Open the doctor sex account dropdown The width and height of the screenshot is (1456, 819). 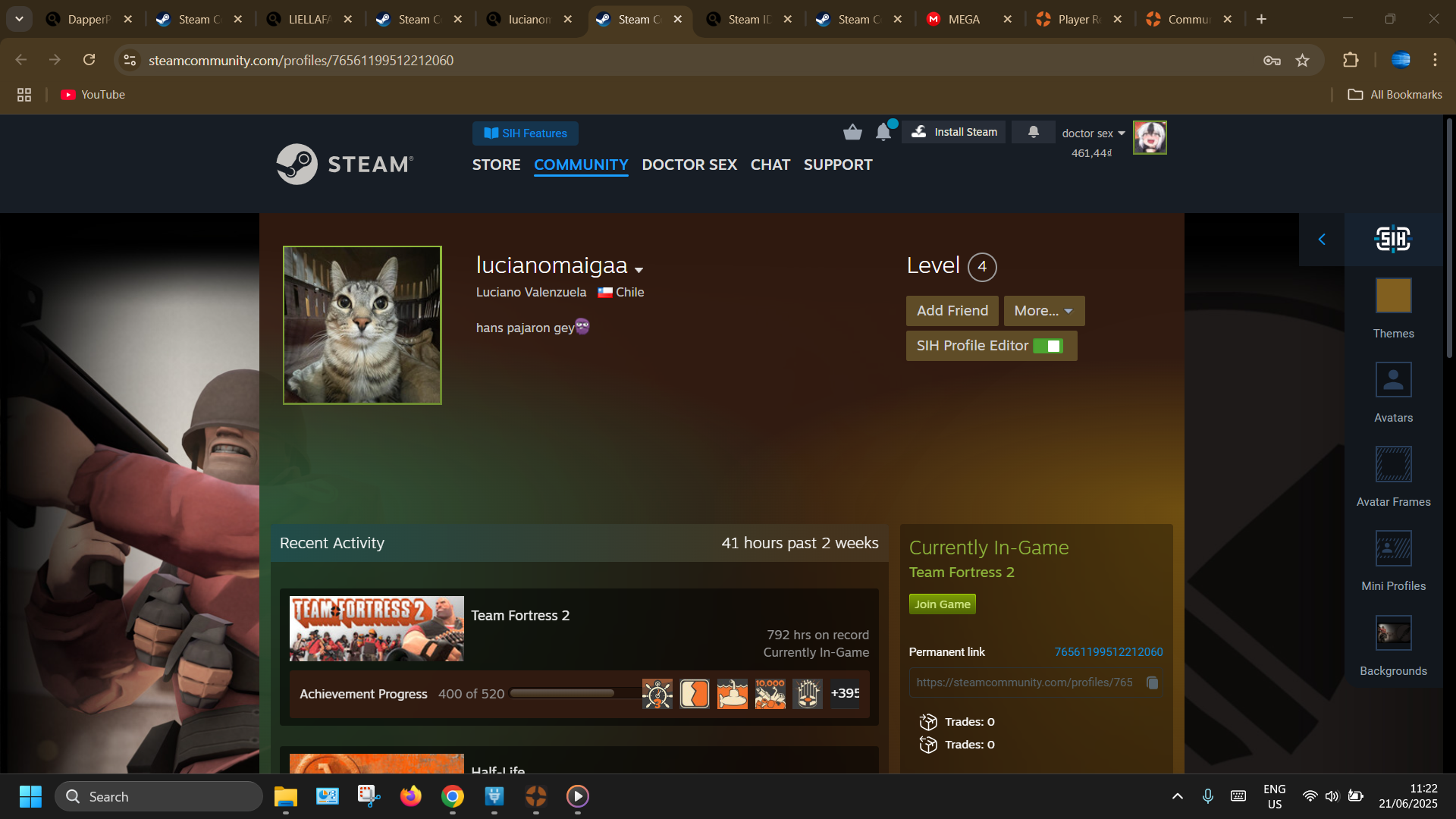[x=1094, y=133]
